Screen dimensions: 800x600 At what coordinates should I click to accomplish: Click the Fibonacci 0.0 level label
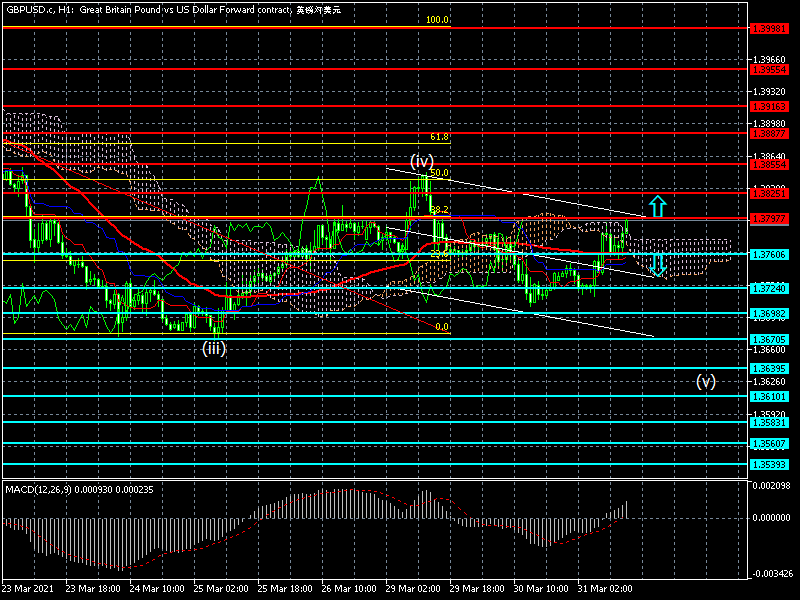pos(442,327)
